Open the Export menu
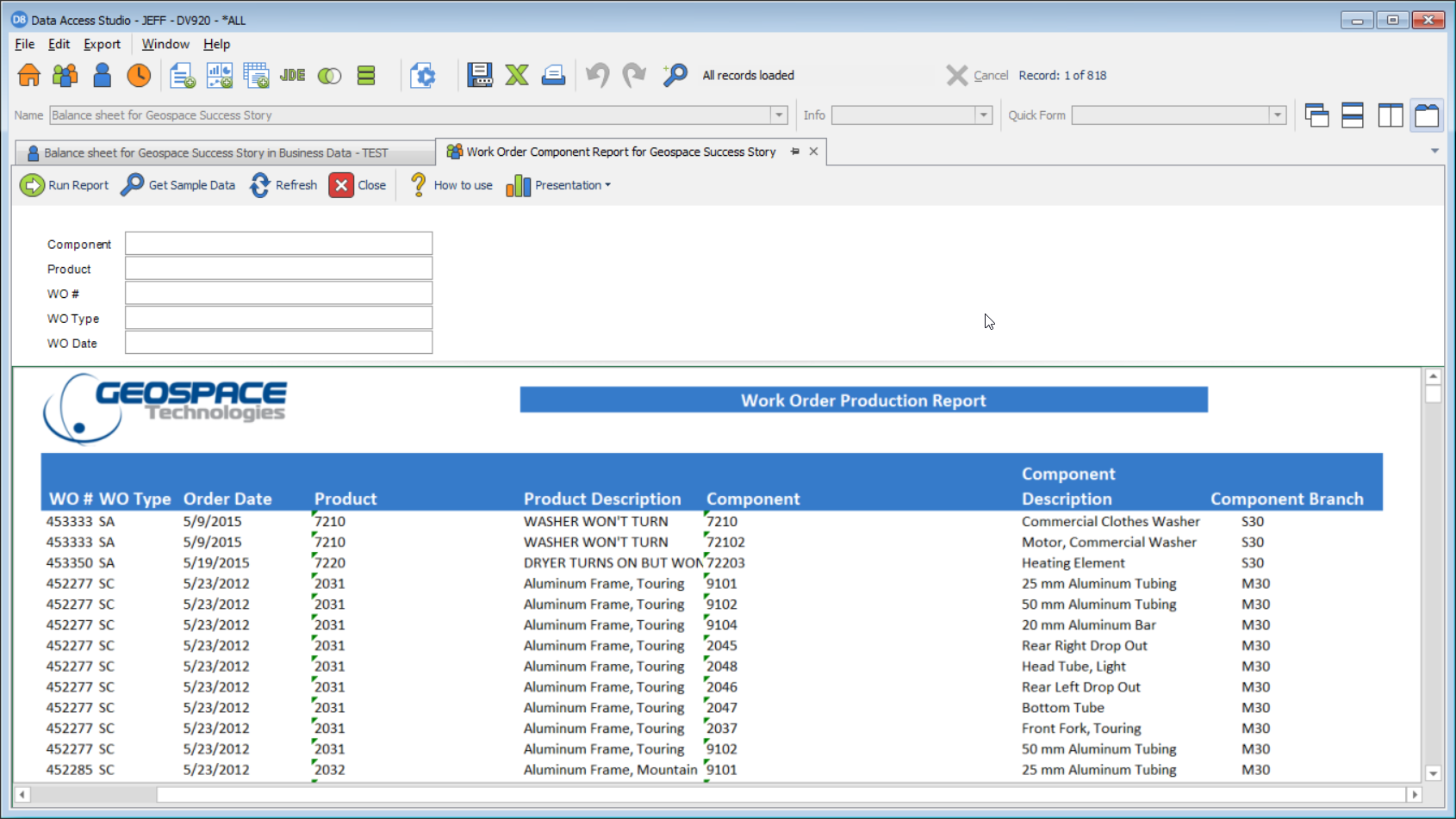 coord(102,44)
